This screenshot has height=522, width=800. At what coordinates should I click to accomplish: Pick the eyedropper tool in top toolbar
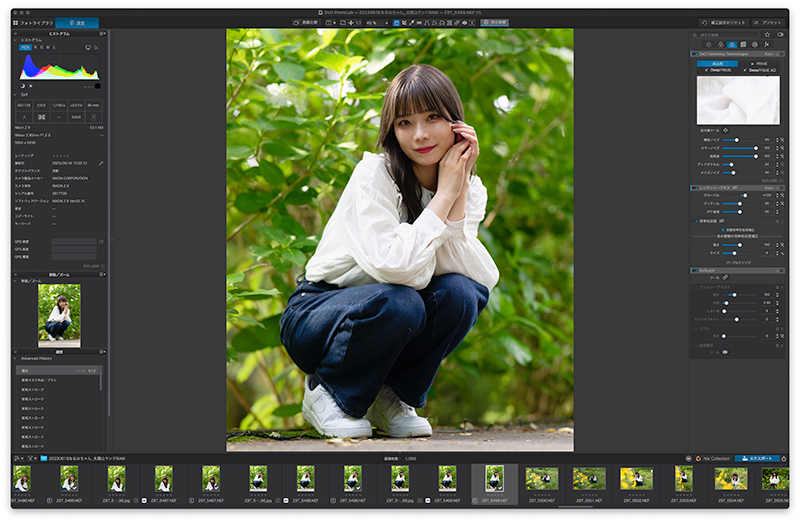click(412, 23)
